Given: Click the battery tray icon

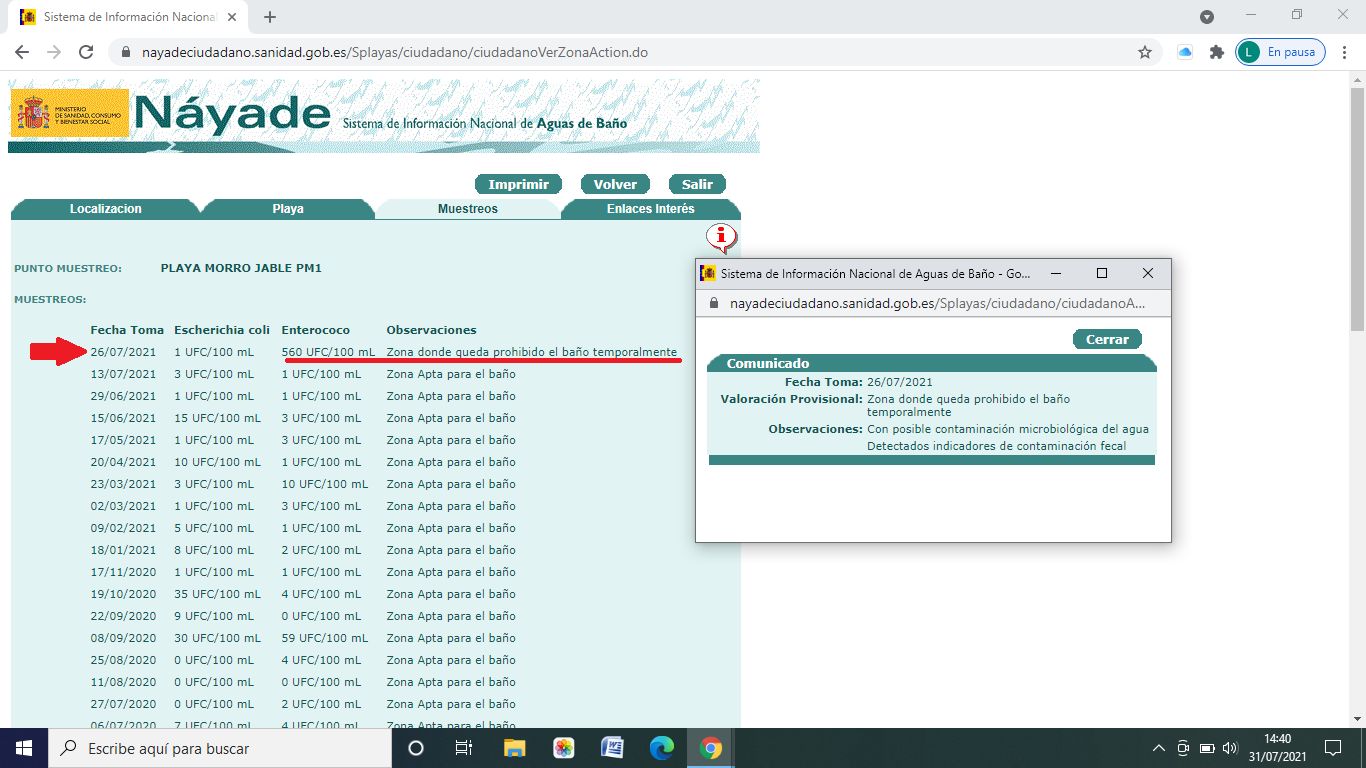Looking at the screenshot, I should tap(1207, 748).
